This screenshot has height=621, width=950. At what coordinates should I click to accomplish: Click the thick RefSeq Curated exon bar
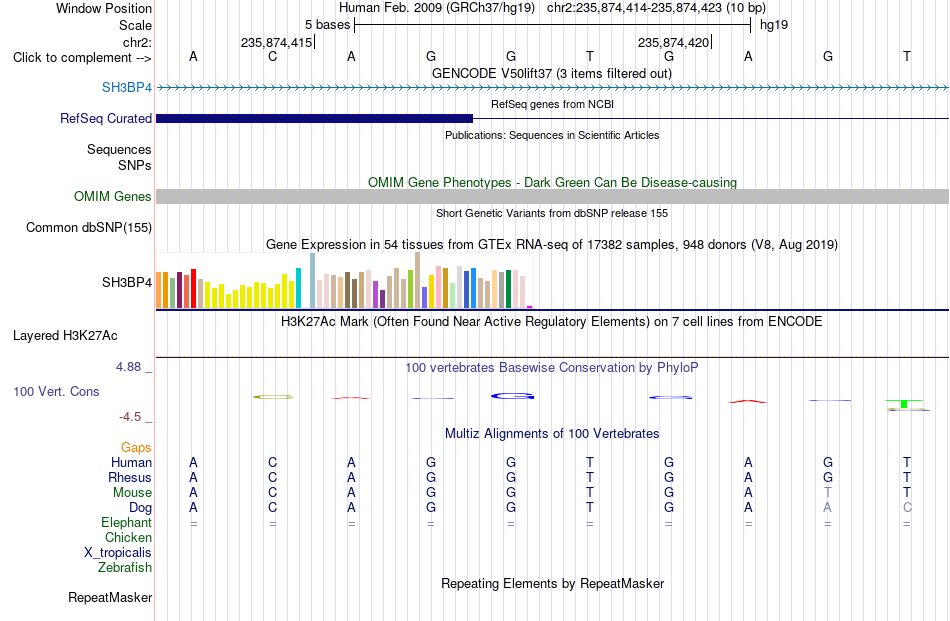click(314, 118)
